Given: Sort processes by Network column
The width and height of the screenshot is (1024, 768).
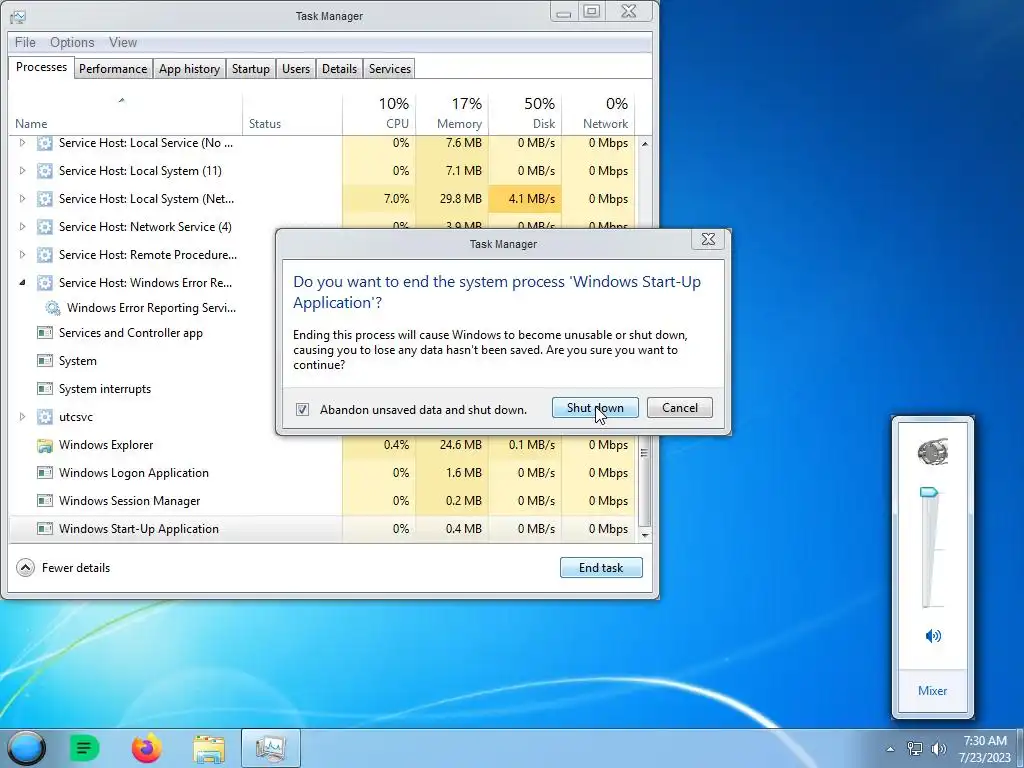Looking at the screenshot, I should (x=598, y=112).
